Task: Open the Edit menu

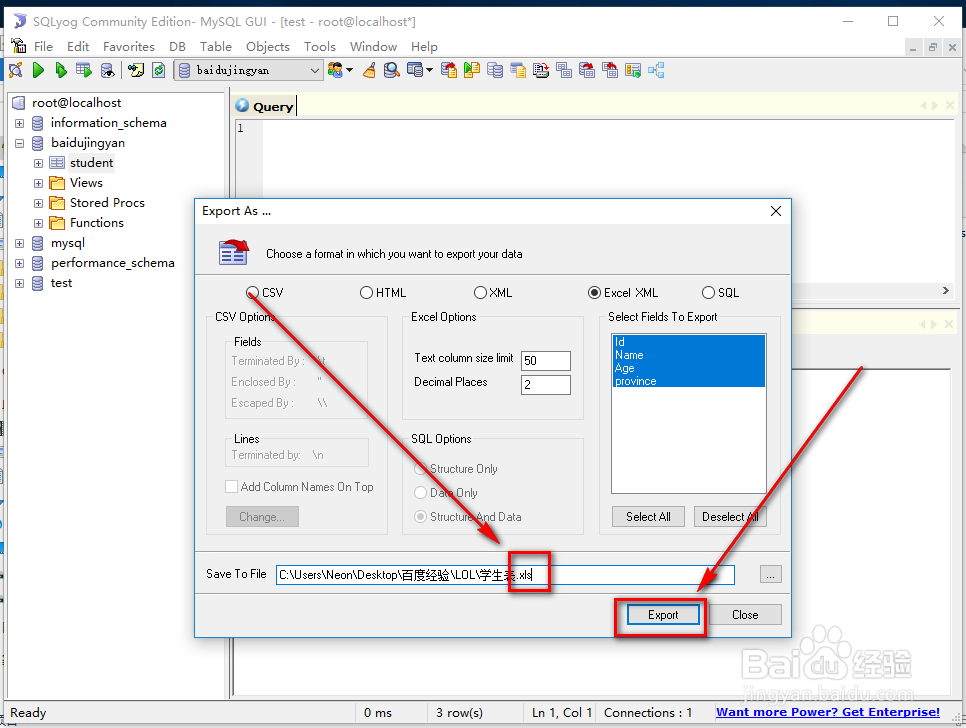Action: tap(78, 46)
